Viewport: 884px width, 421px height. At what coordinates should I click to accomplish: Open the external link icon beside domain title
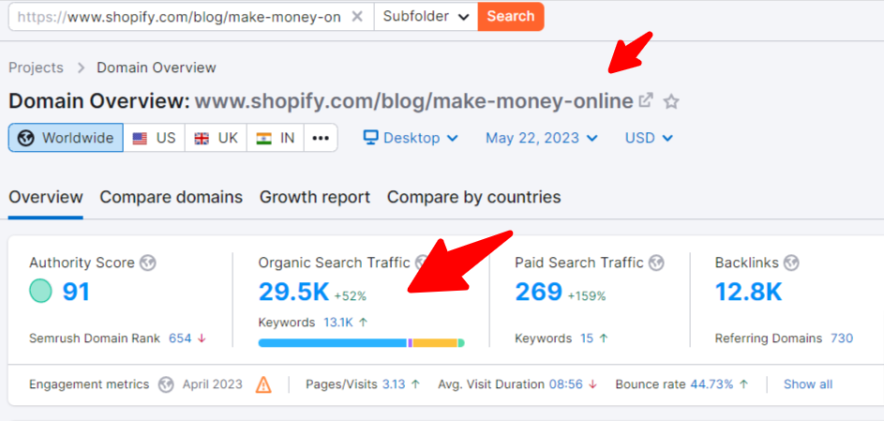646,101
